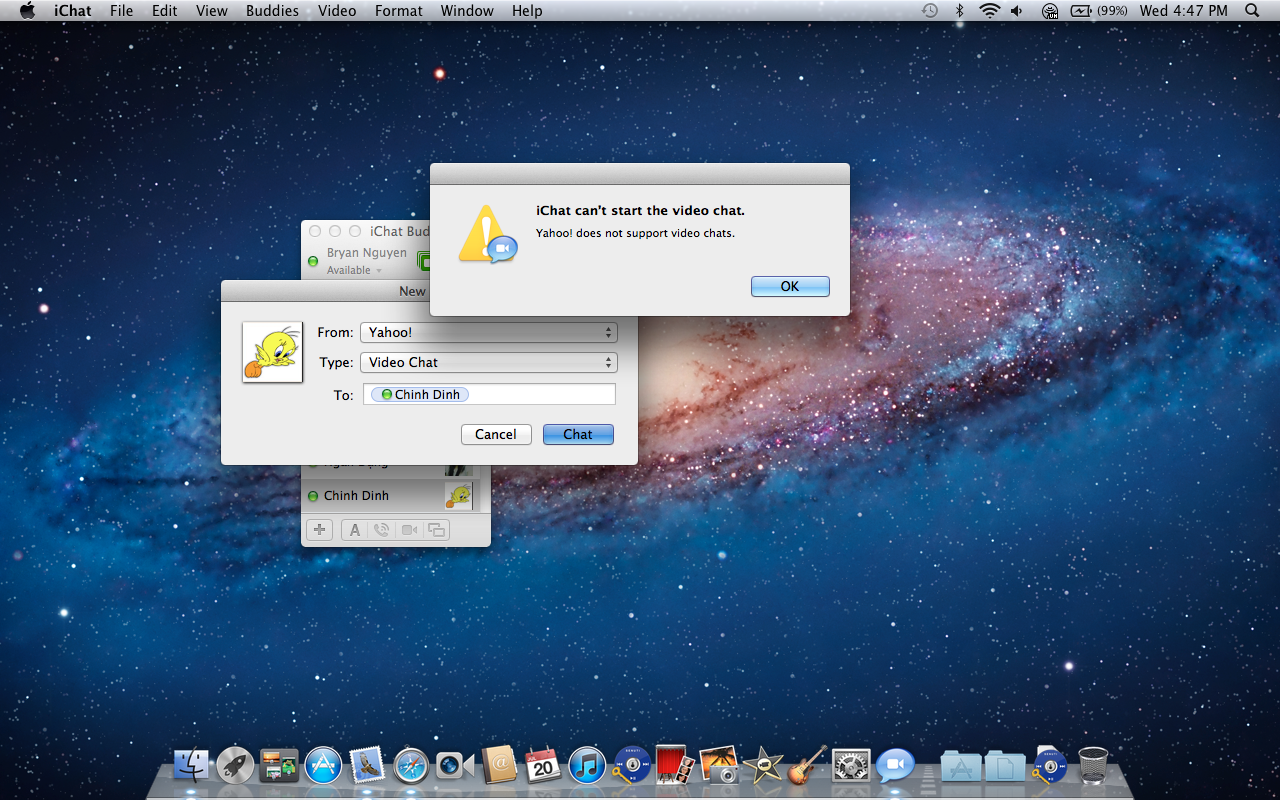Open Mail from the Dock
The height and width of the screenshot is (800, 1280).
pyautogui.click(x=367, y=765)
